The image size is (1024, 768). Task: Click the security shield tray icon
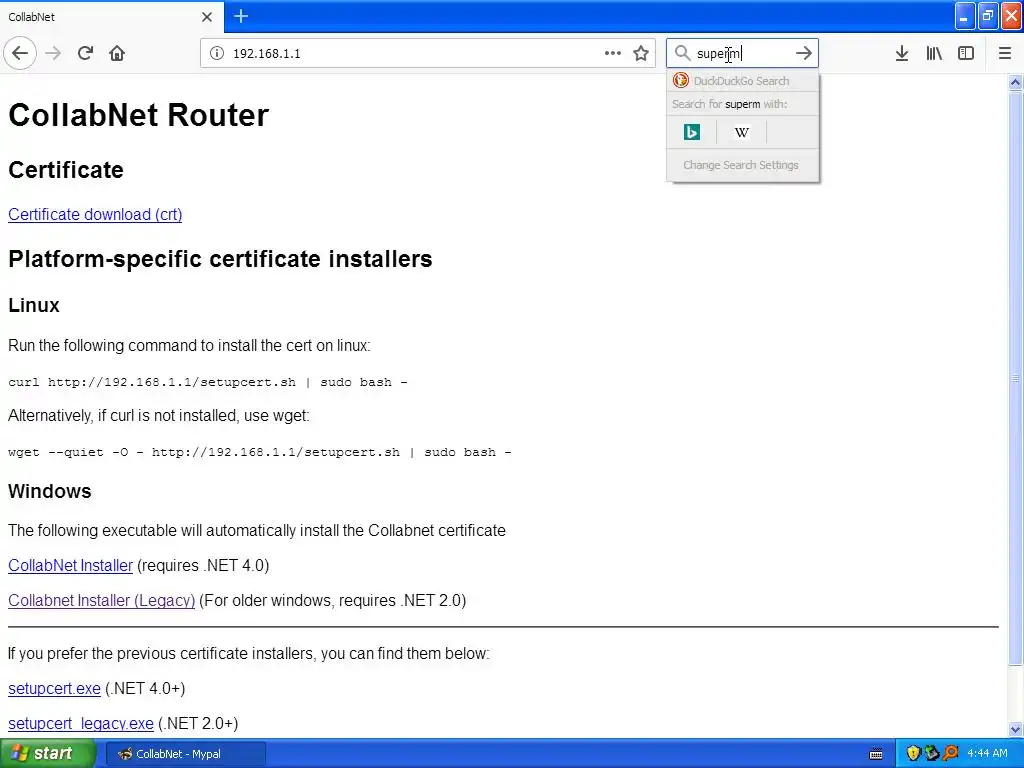914,754
